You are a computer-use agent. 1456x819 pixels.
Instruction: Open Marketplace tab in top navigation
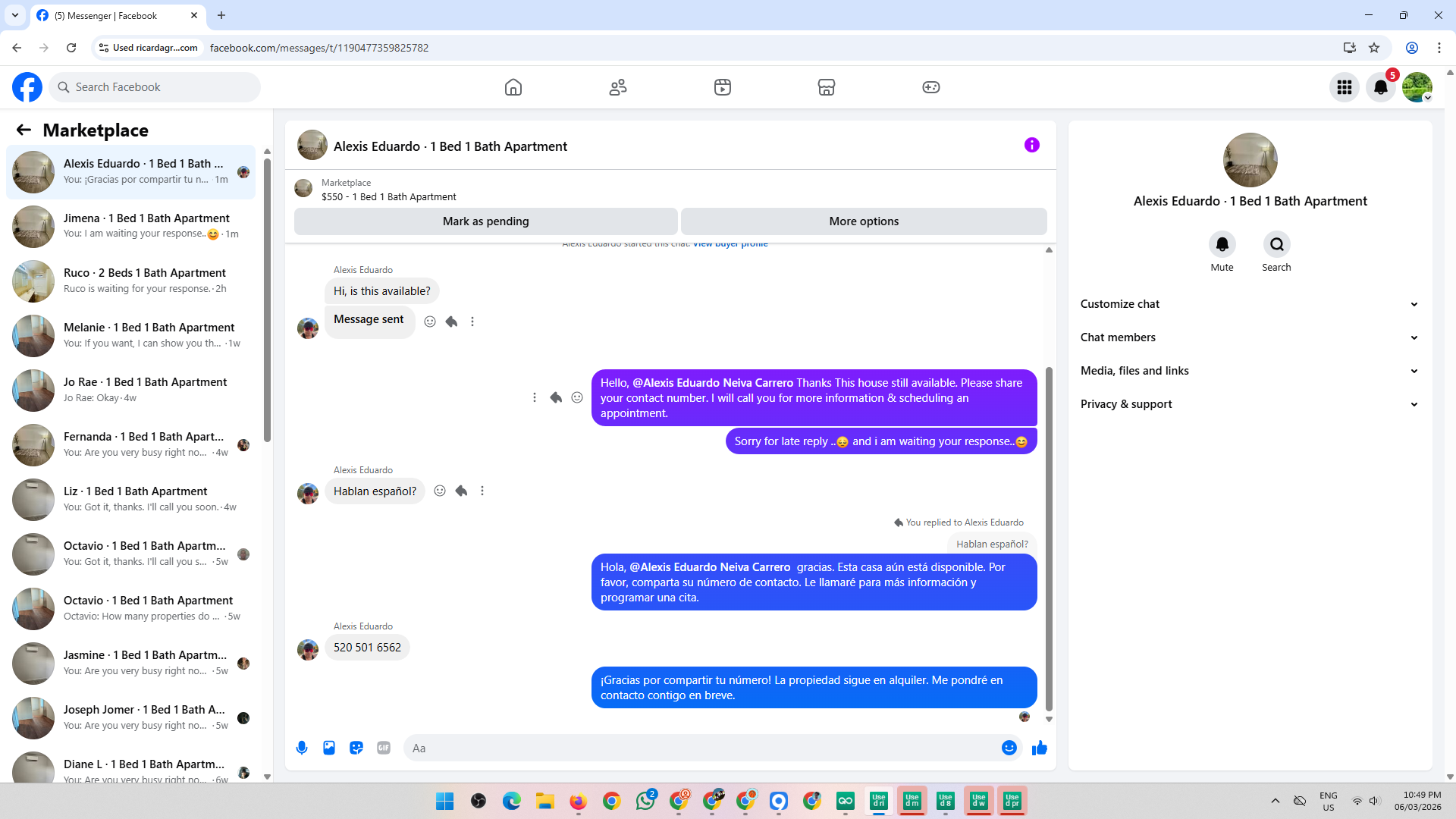point(826,87)
